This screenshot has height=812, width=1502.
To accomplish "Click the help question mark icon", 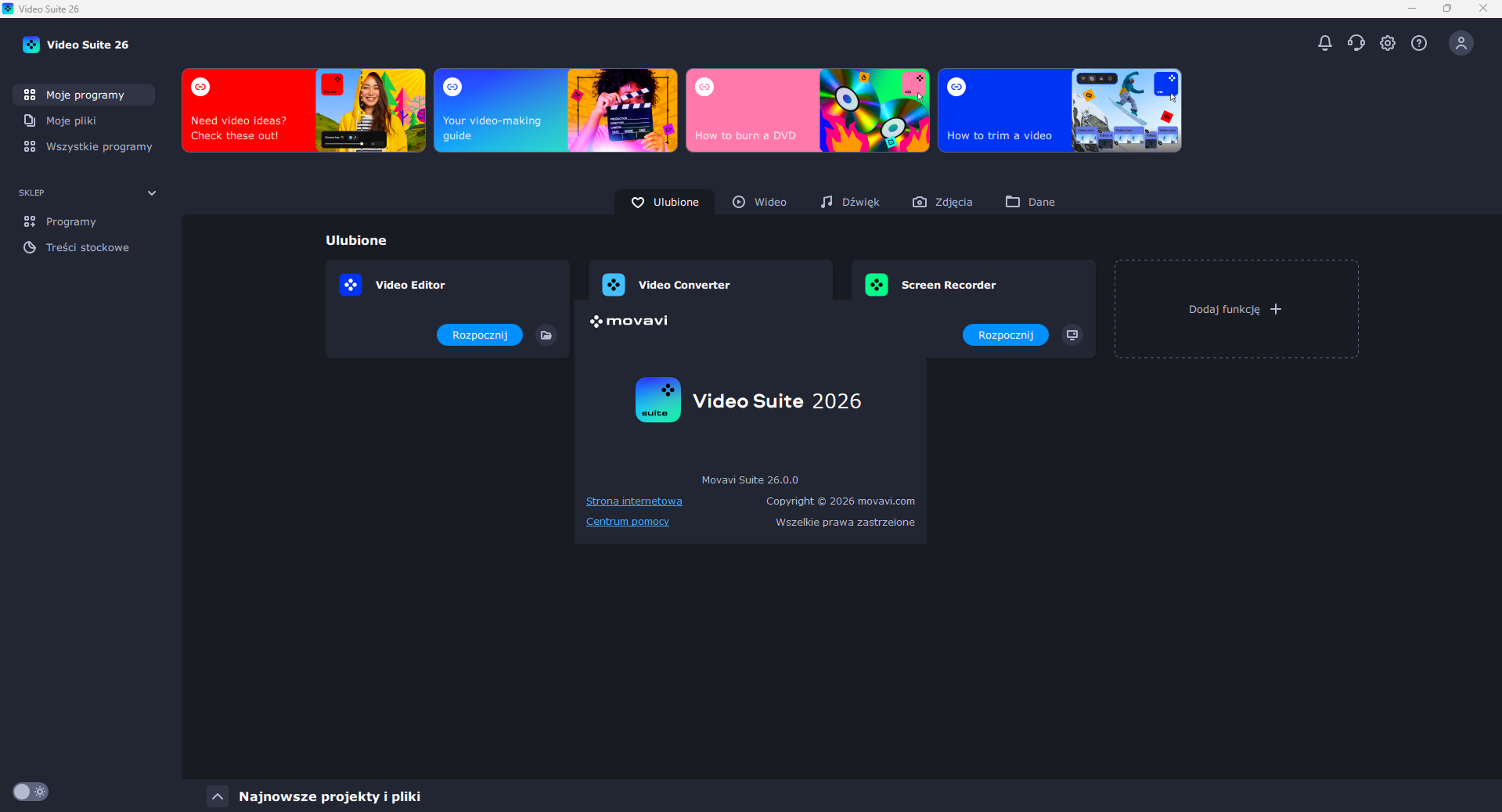I will tap(1419, 43).
